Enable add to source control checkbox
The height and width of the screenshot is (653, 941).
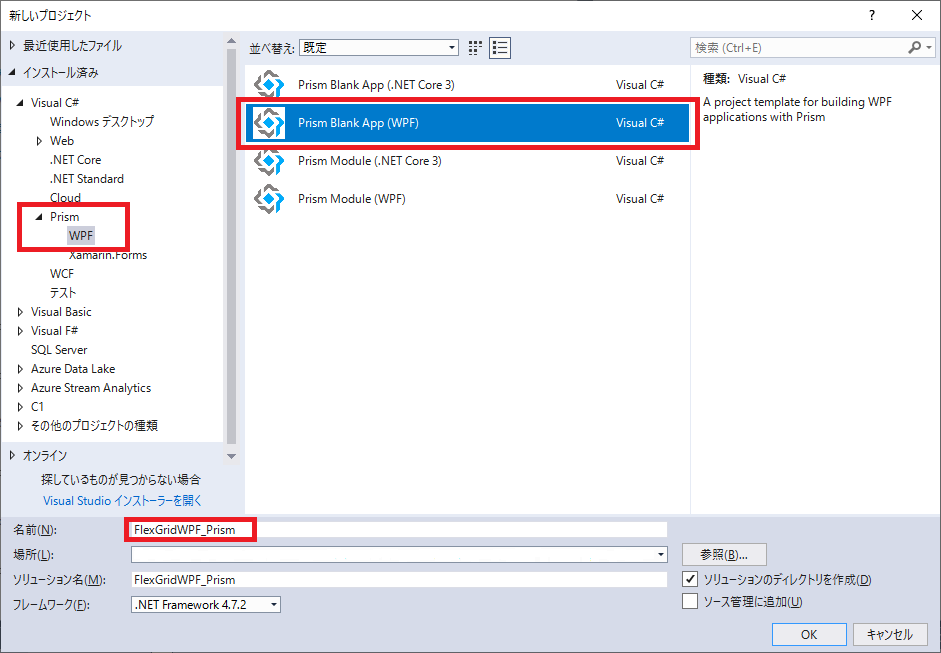(690, 601)
